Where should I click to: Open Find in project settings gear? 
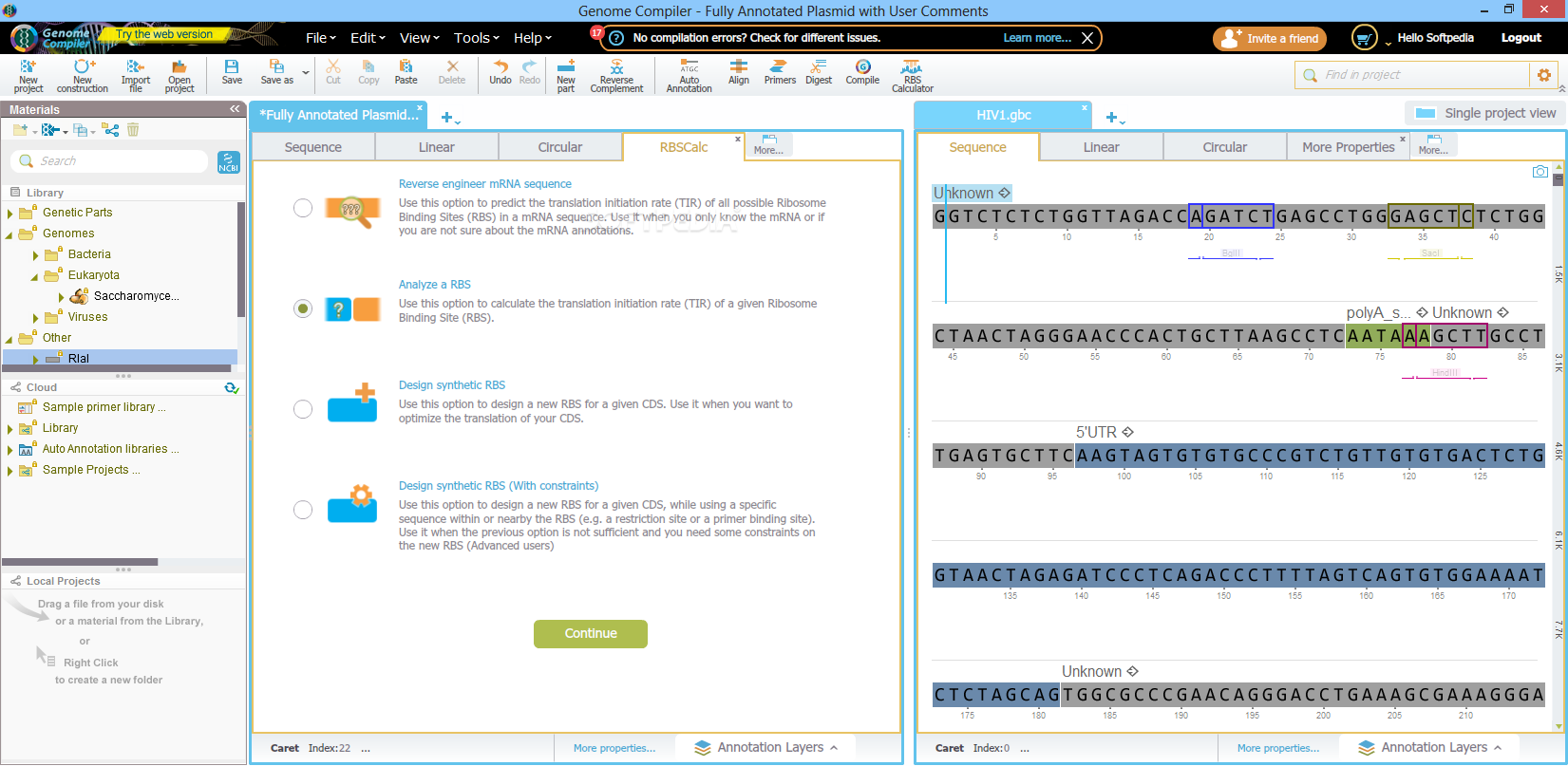pyautogui.click(x=1543, y=75)
